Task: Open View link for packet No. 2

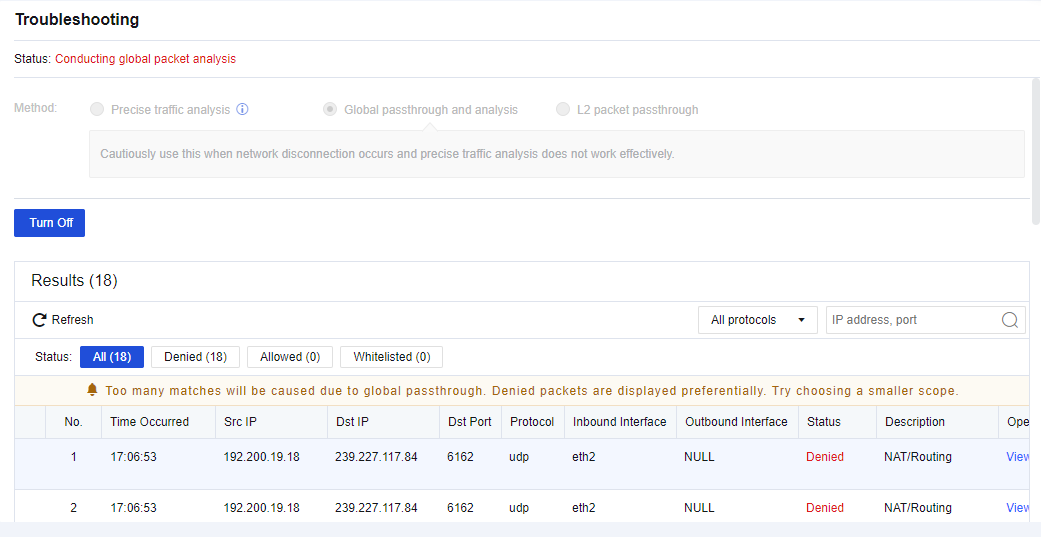Action: 1017,508
